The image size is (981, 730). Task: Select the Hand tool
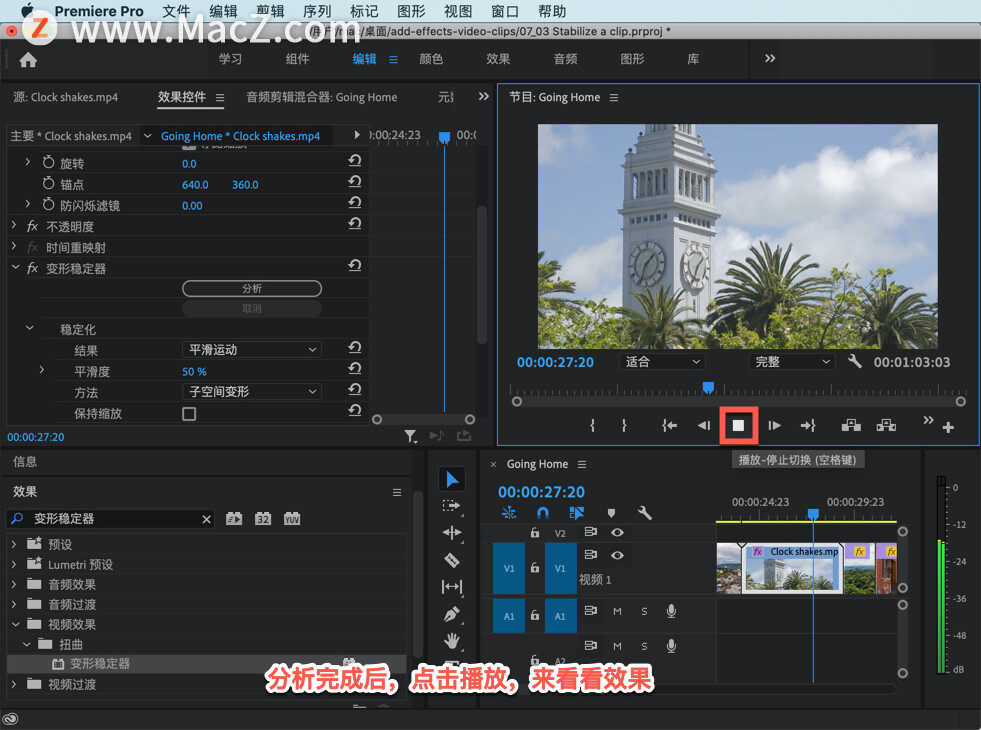click(451, 640)
